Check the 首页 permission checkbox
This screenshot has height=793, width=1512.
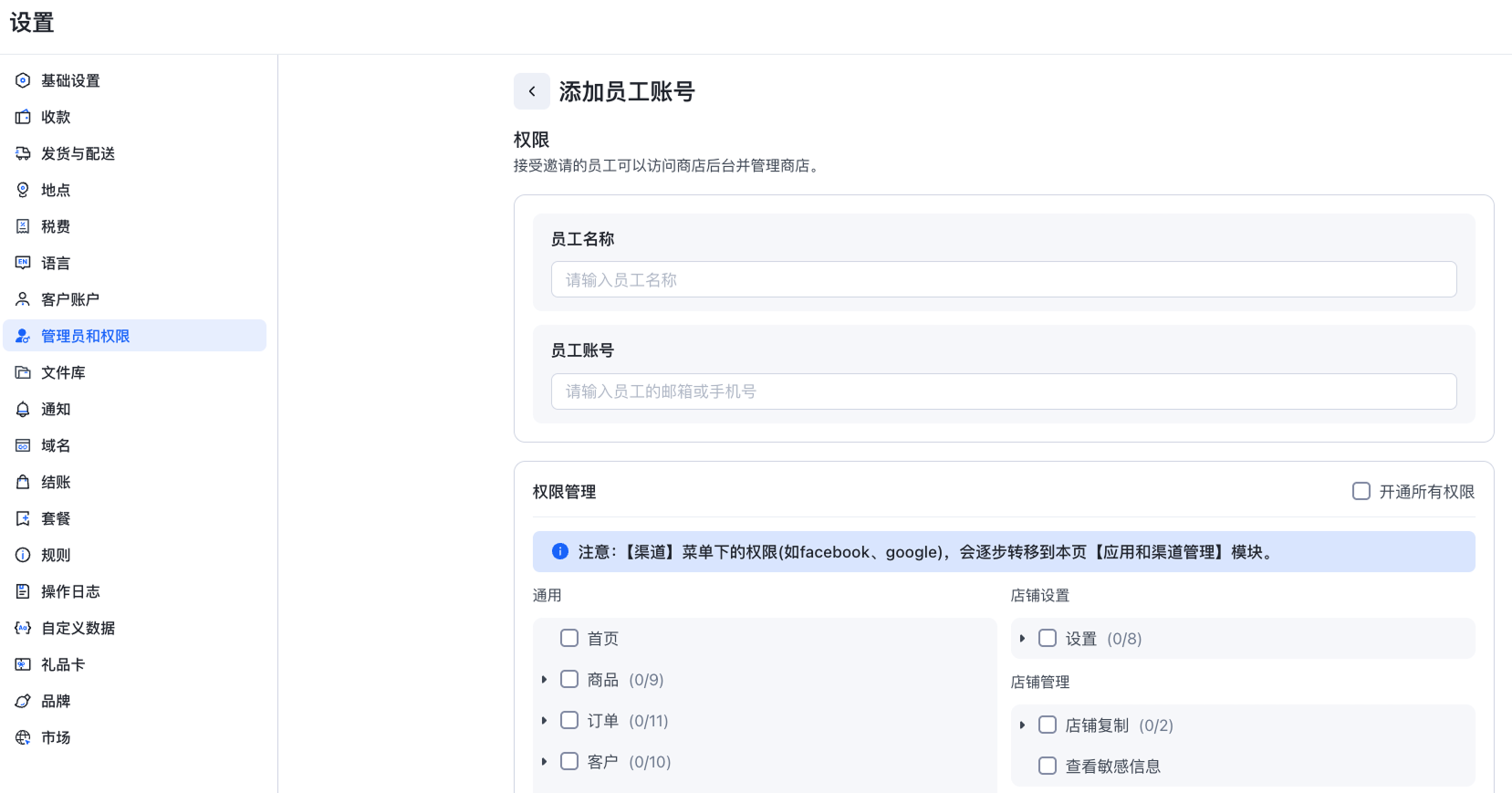(x=569, y=638)
